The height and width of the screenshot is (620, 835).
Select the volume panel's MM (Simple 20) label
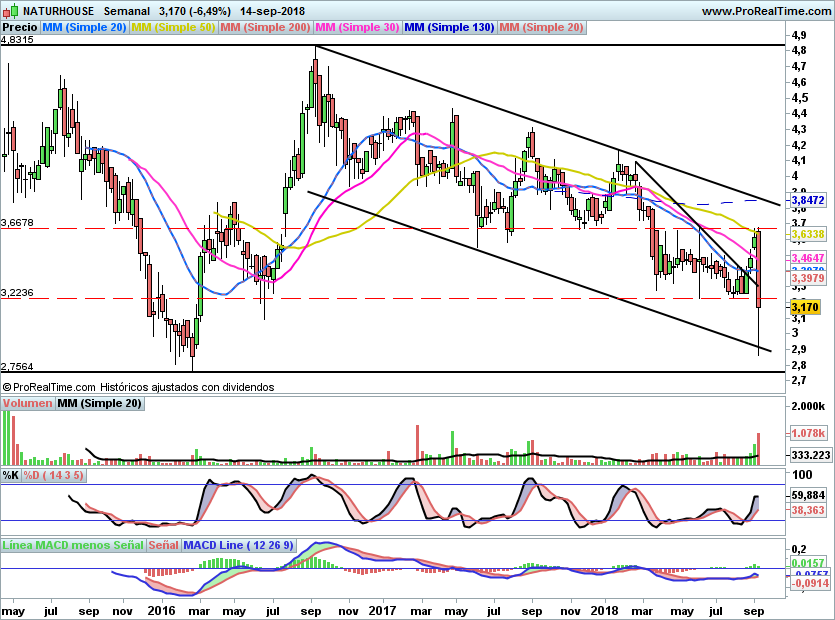click(99, 404)
